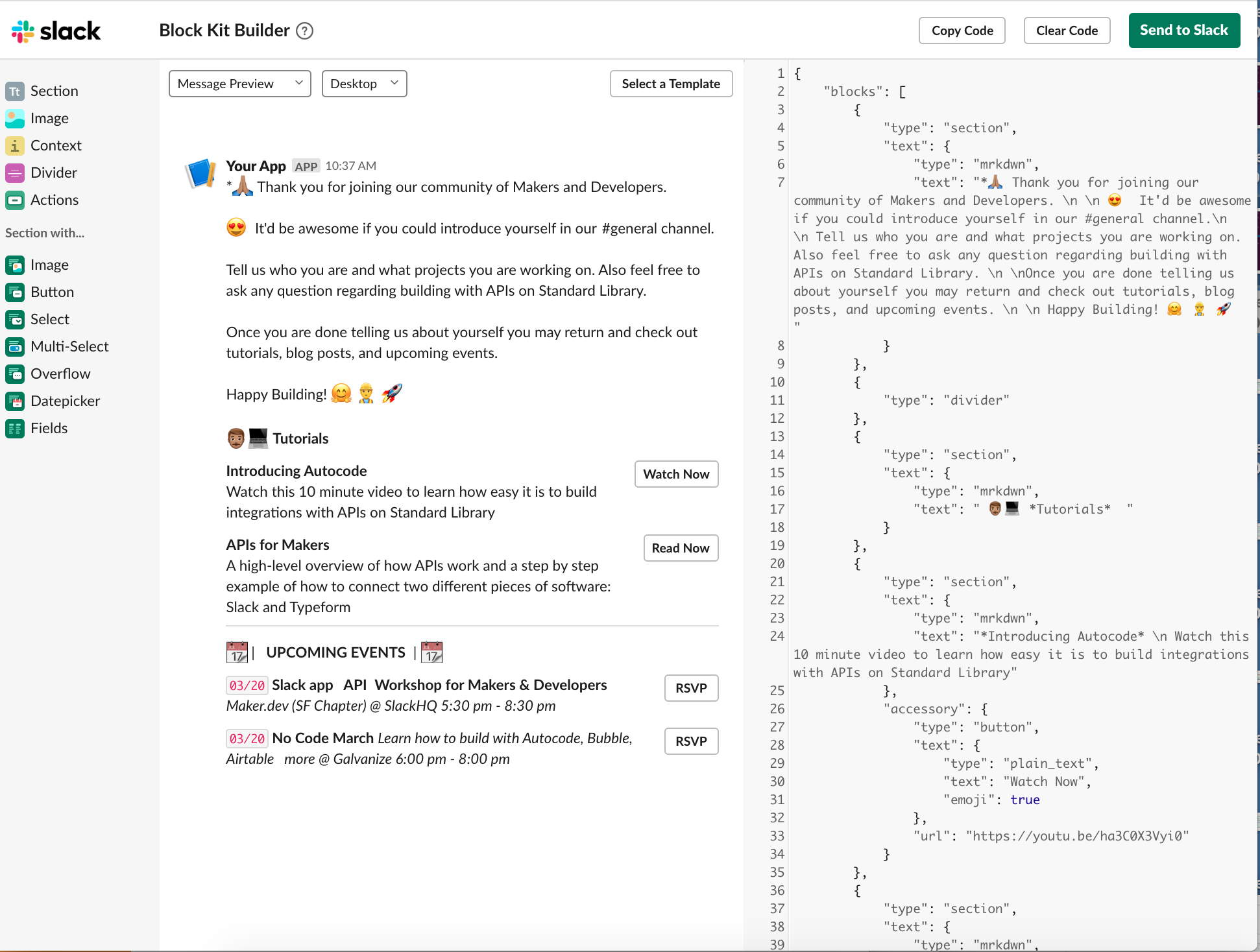Click the Block Kit Builder help icon
Viewport: 1260px width, 952px height.
(304, 30)
